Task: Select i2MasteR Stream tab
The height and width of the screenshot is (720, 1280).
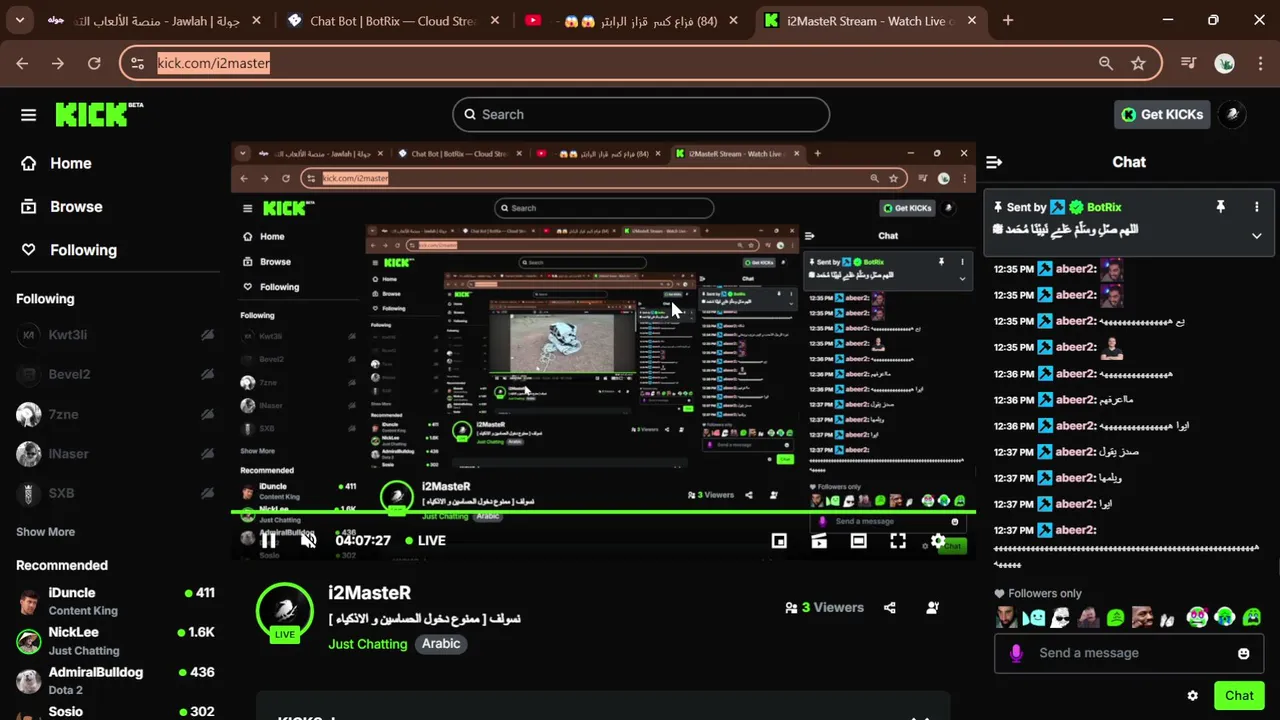Action: pos(870,20)
